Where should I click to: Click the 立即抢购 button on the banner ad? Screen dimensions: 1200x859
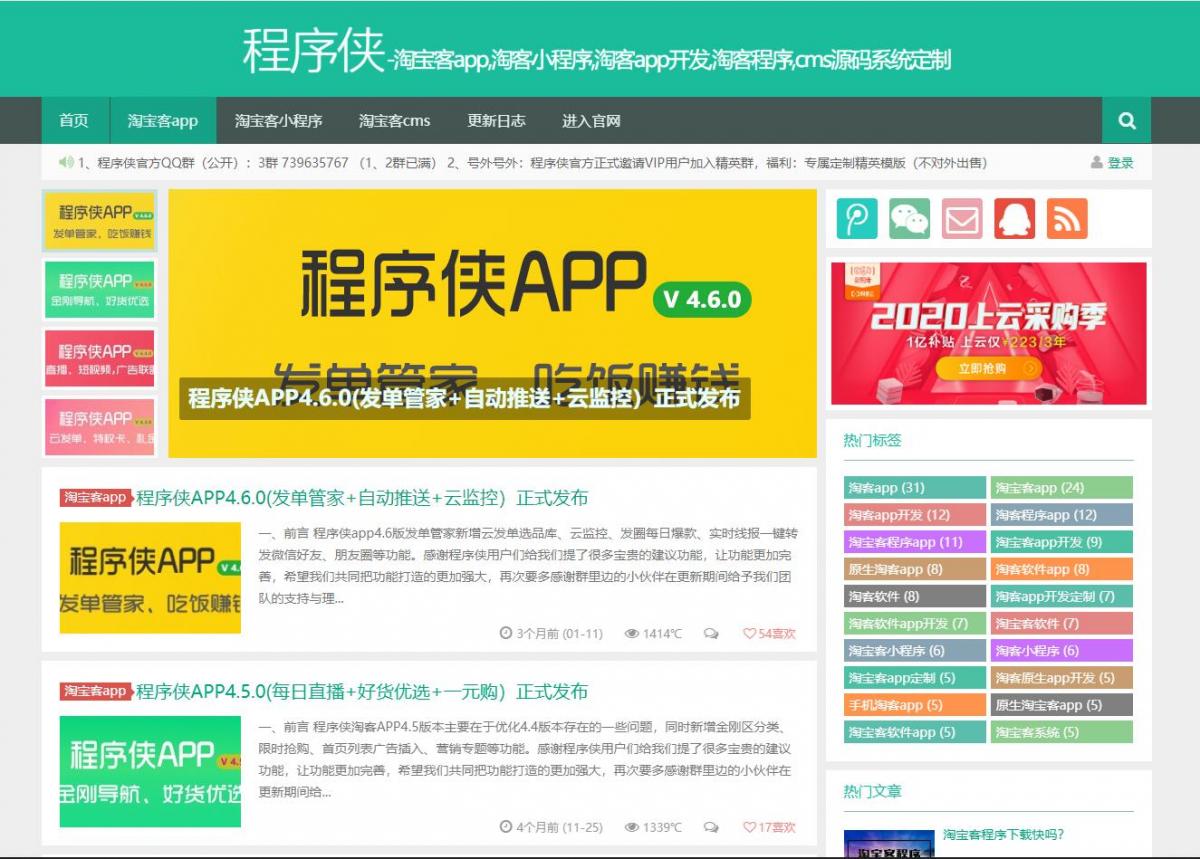click(989, 368)
